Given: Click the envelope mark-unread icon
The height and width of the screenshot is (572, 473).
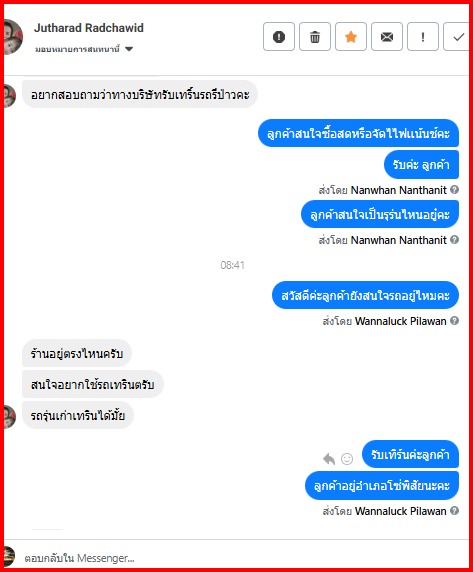Looking at the screenshot, I should coord(387,36).
